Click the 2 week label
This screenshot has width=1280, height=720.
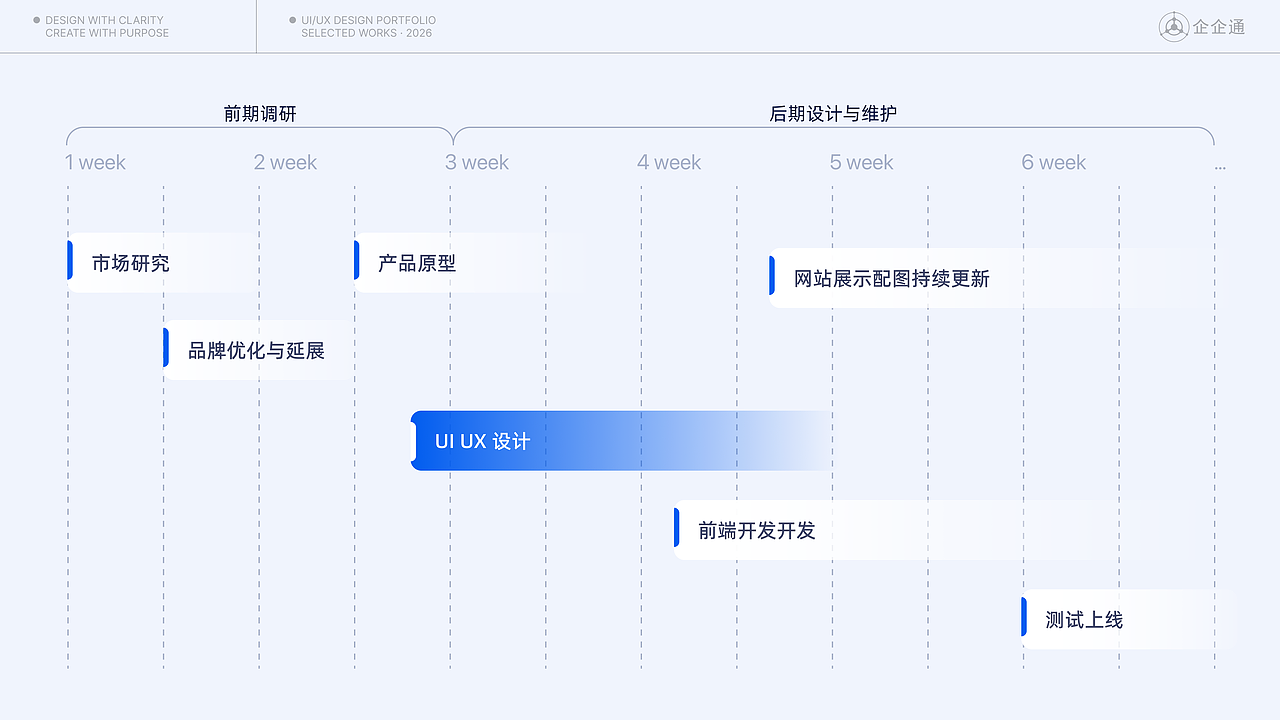pos(285,163)
